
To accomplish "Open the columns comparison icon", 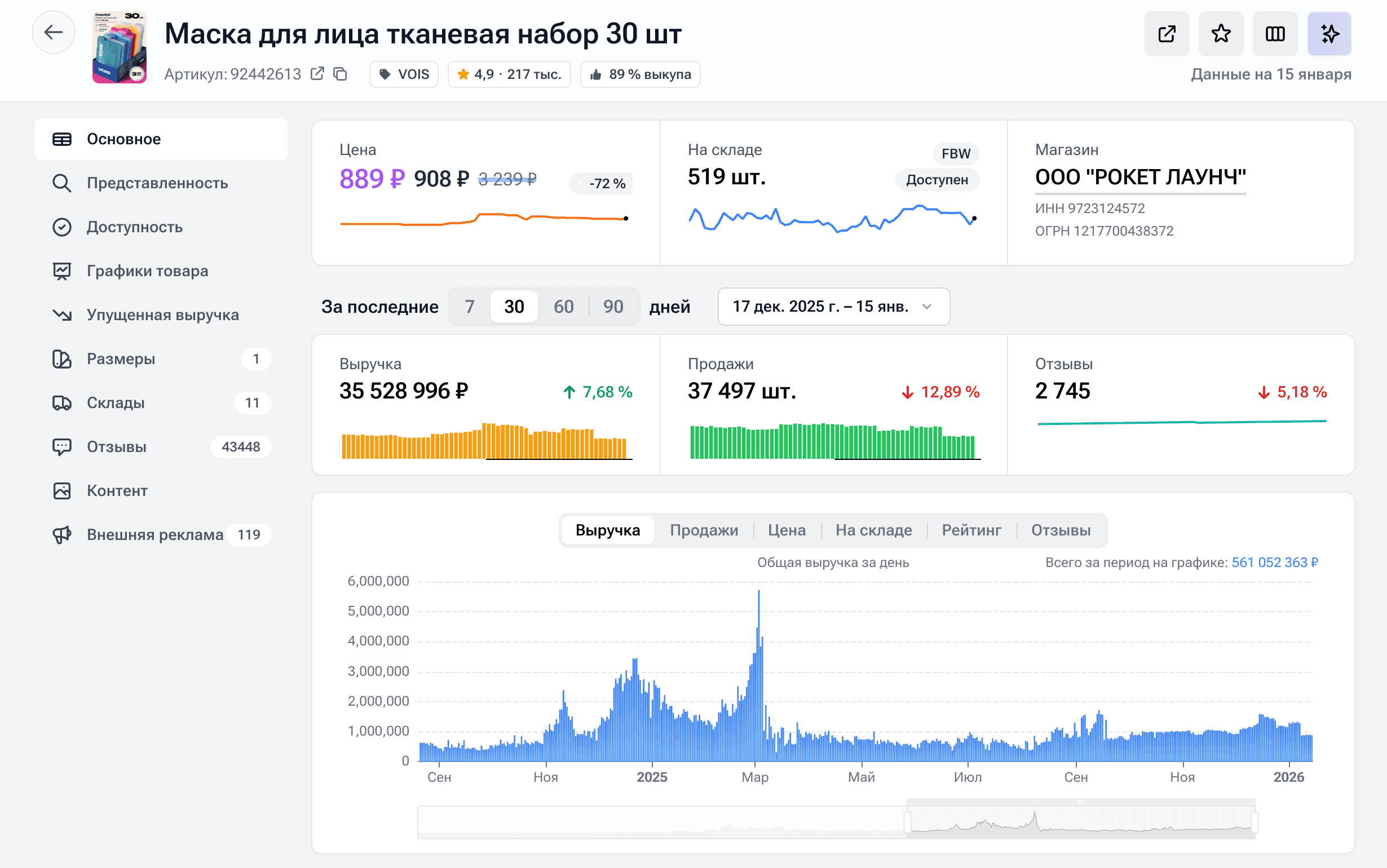I will (x=1274, y=34).
